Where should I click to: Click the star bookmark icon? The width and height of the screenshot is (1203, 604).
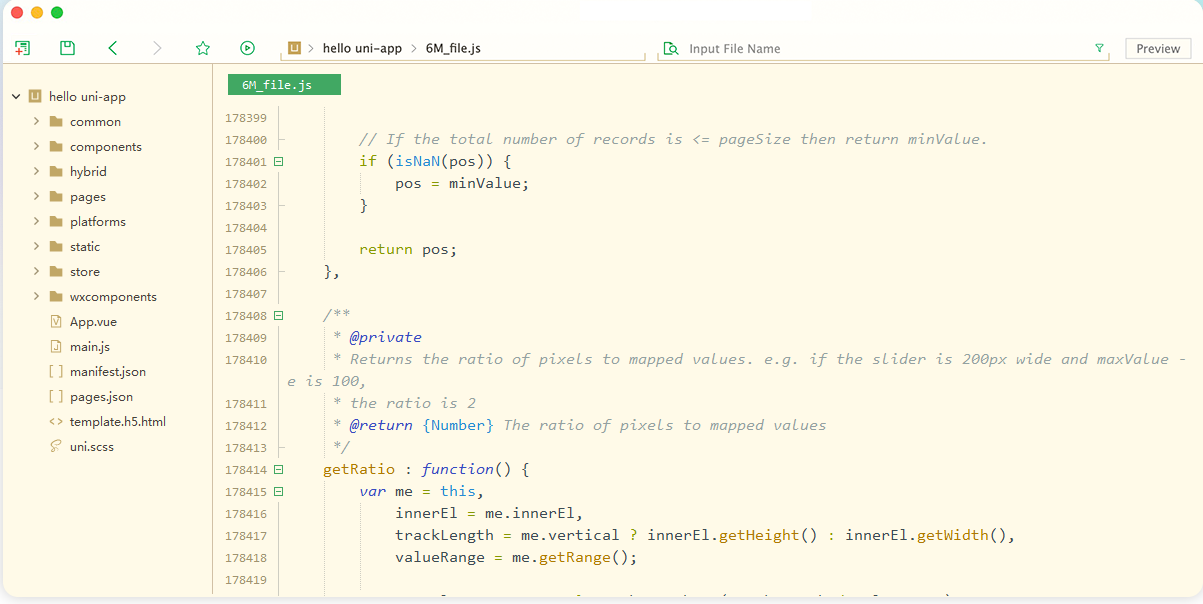[x=203, y=48]
